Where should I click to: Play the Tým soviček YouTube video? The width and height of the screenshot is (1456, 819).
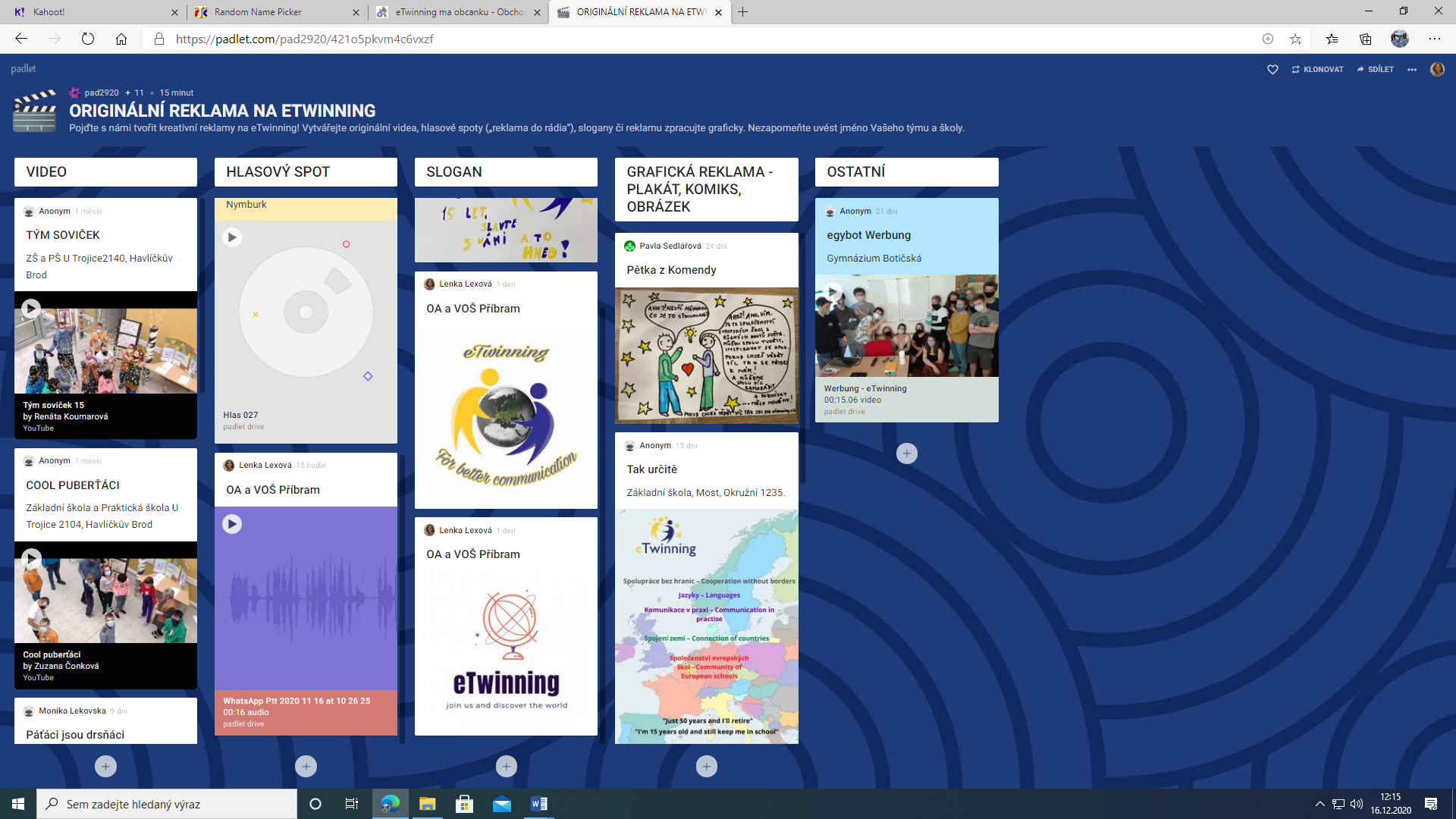point(31,308)
